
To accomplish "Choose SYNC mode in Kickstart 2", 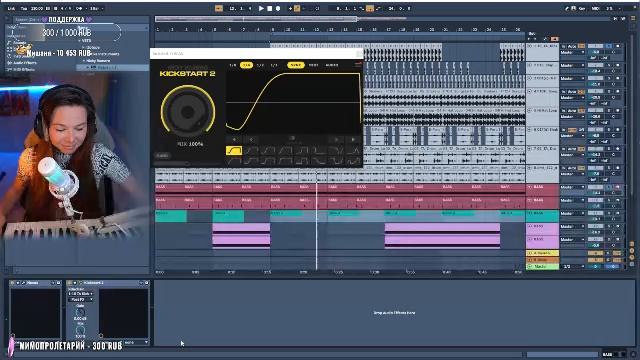I will pyautogui.click(x=296, y=65).
